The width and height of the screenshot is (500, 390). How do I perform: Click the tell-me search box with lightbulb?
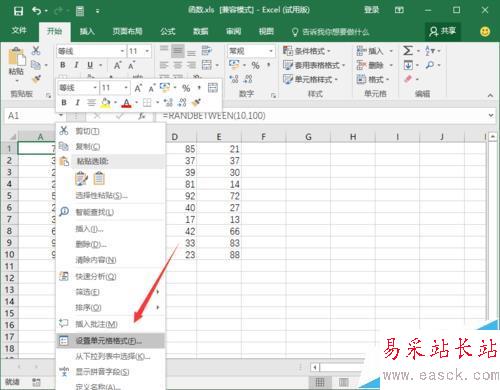pos(331,32)
